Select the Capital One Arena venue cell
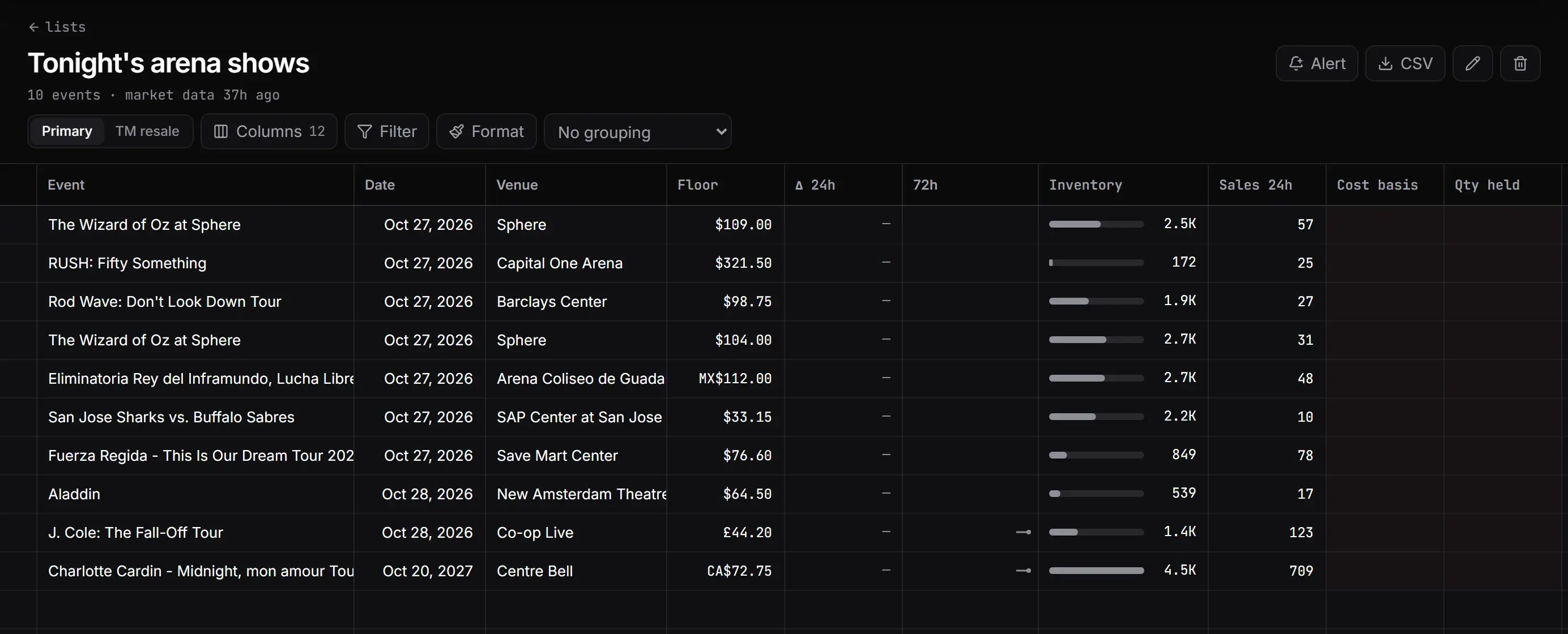This screenshot has width=1568, height=634. [x=576, y=263]
